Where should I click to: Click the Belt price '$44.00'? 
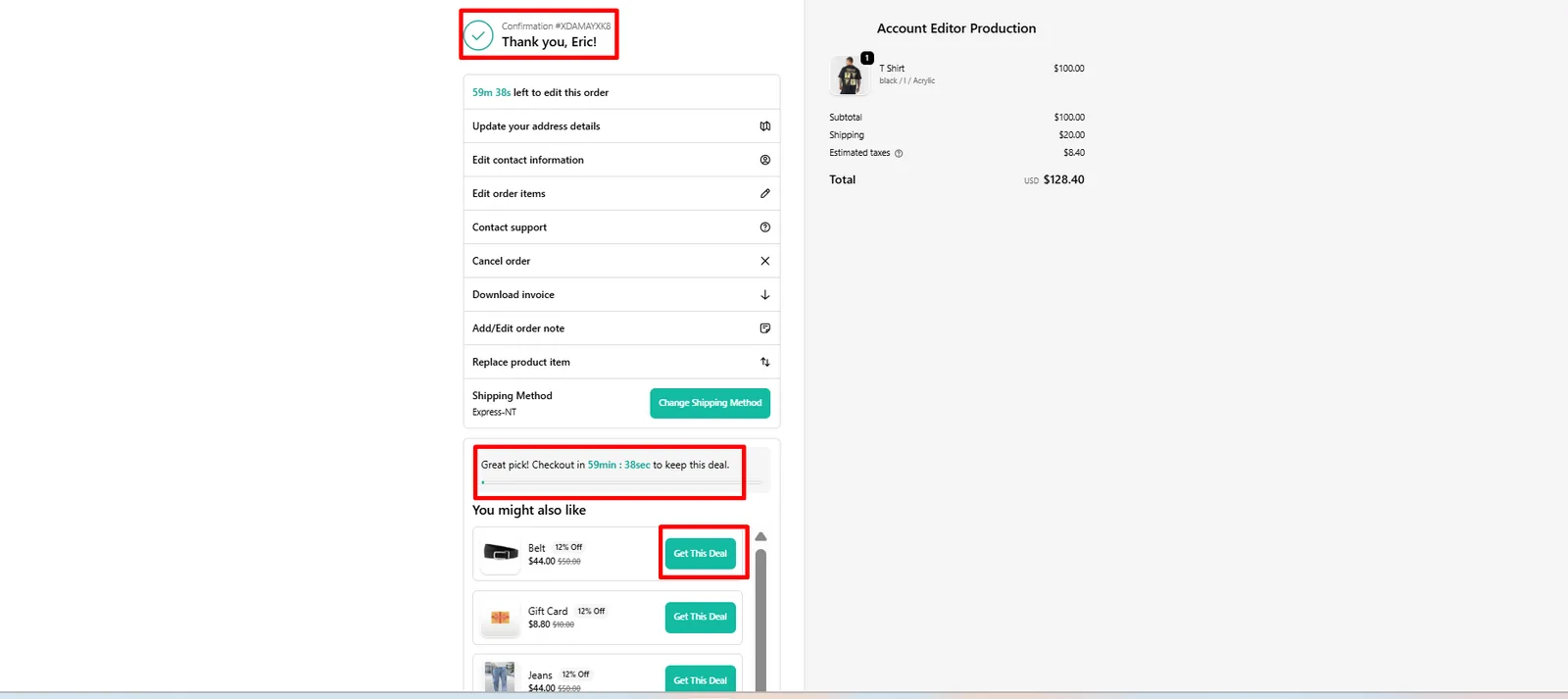(542, 562)
